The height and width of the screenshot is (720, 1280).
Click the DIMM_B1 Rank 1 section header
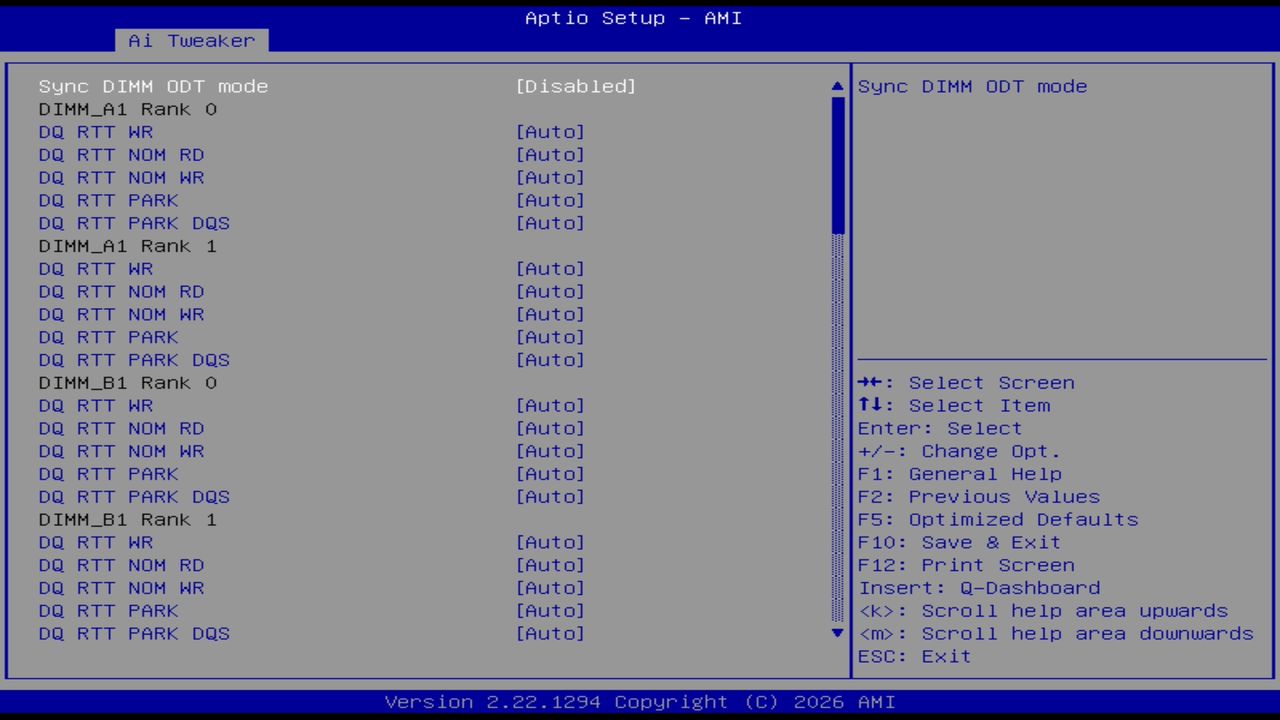point(127,519)
